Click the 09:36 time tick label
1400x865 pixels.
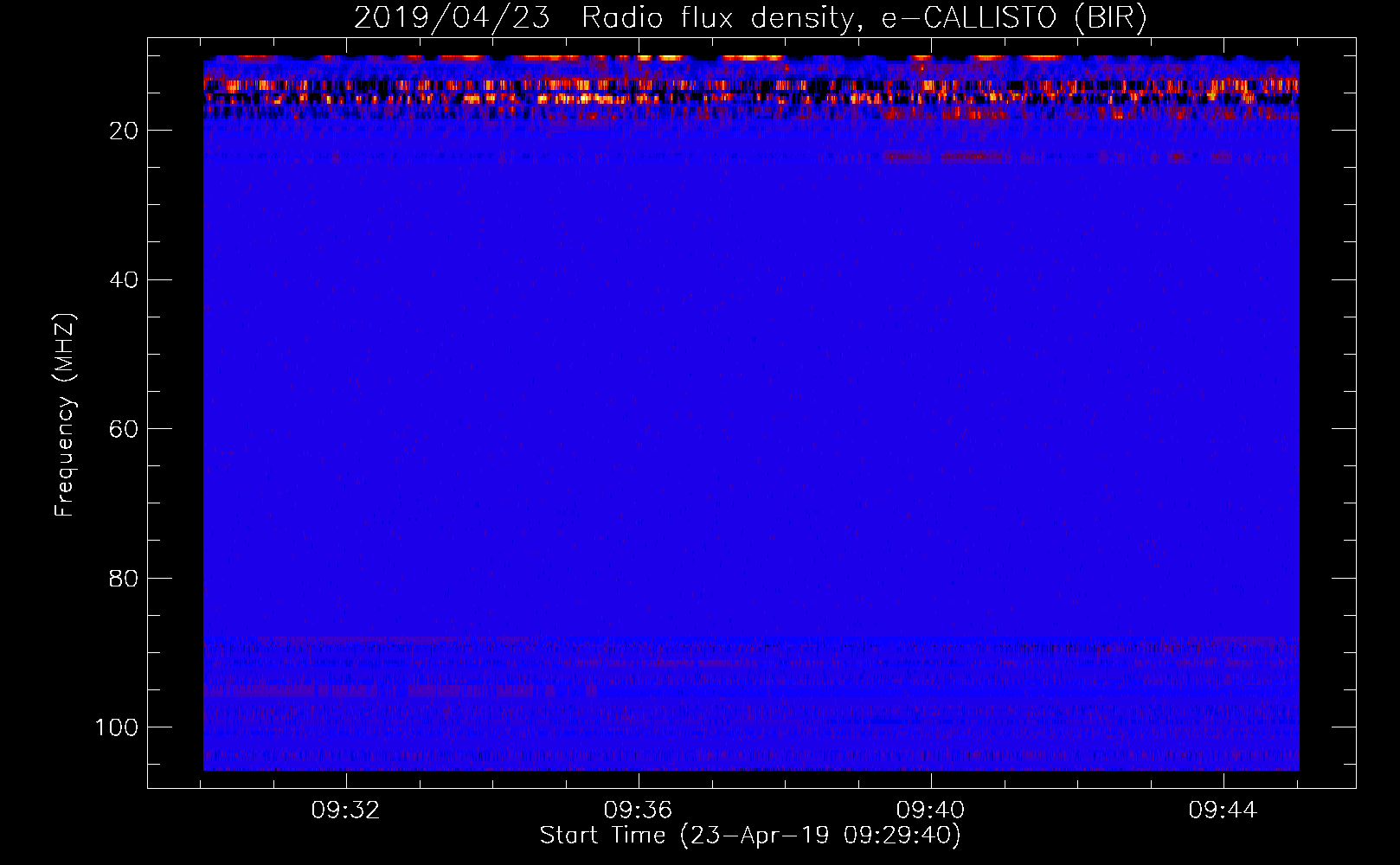(x=639, y=811)
